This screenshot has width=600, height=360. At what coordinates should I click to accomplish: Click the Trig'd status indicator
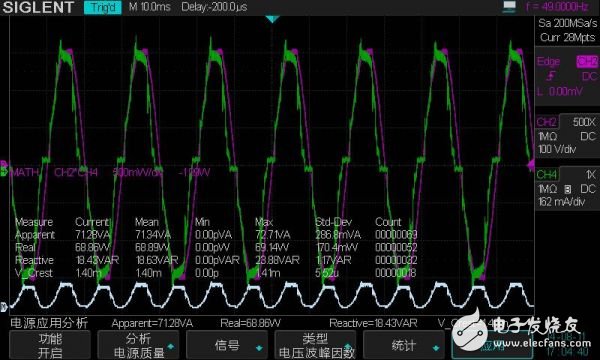click(x=103, y=7)
